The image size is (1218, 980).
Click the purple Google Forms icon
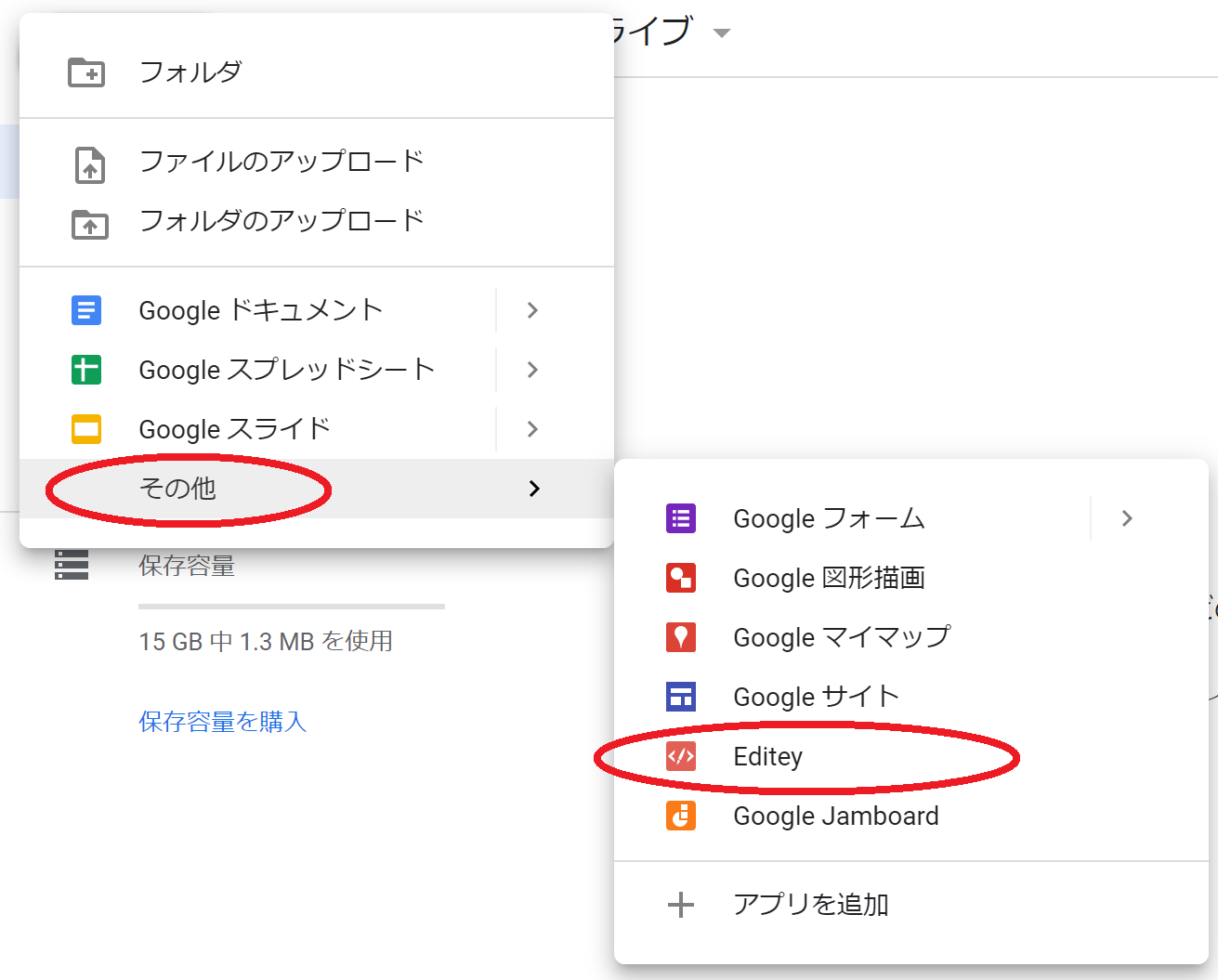click(x=681, y=518)
